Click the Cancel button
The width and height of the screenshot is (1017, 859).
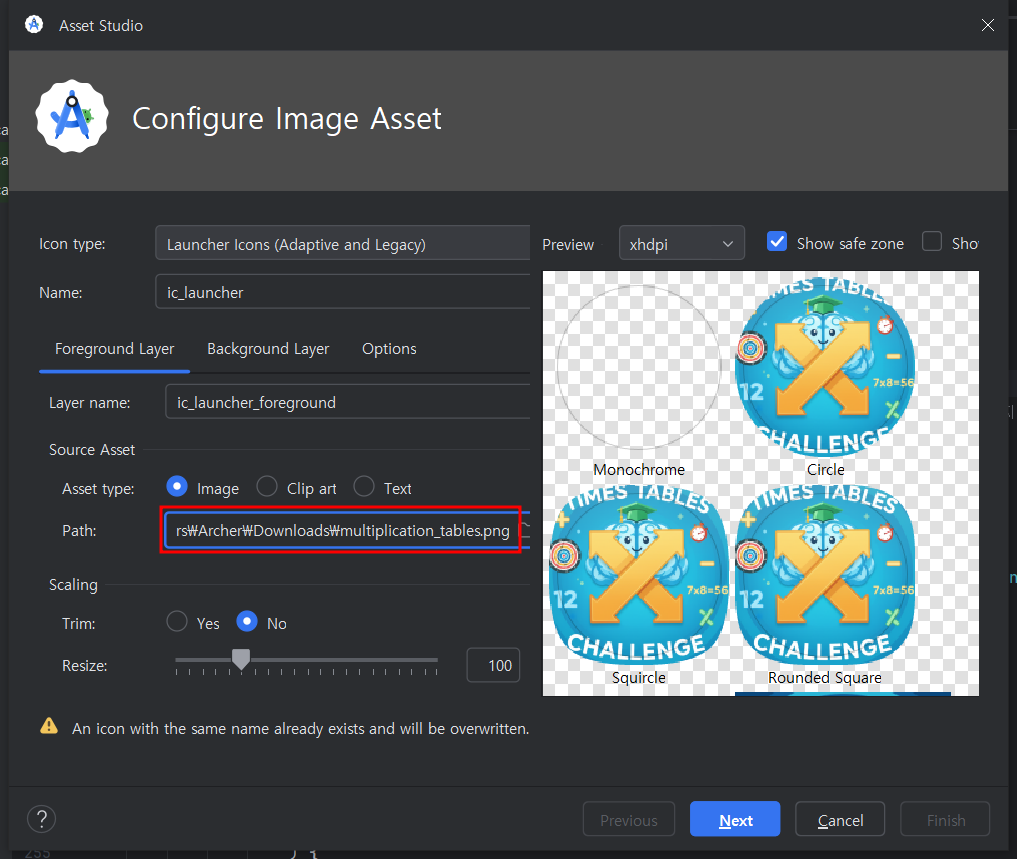[x=839, y=818]
